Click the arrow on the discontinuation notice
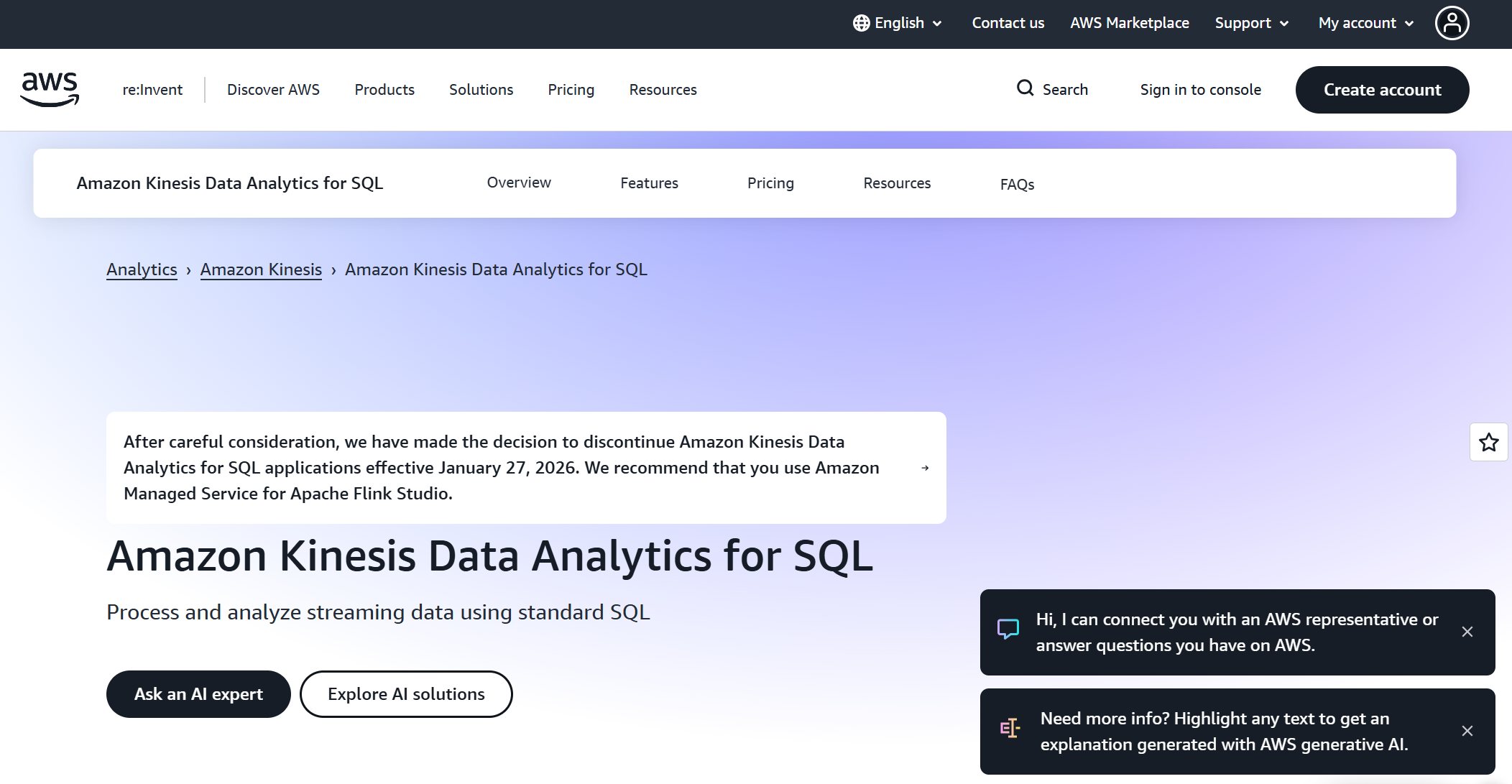This screenshot has width=1512, height=784. click(x=924, y=468)
